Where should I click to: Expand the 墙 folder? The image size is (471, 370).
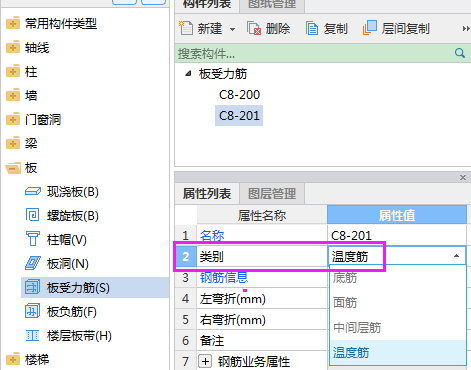pos(13,96)
